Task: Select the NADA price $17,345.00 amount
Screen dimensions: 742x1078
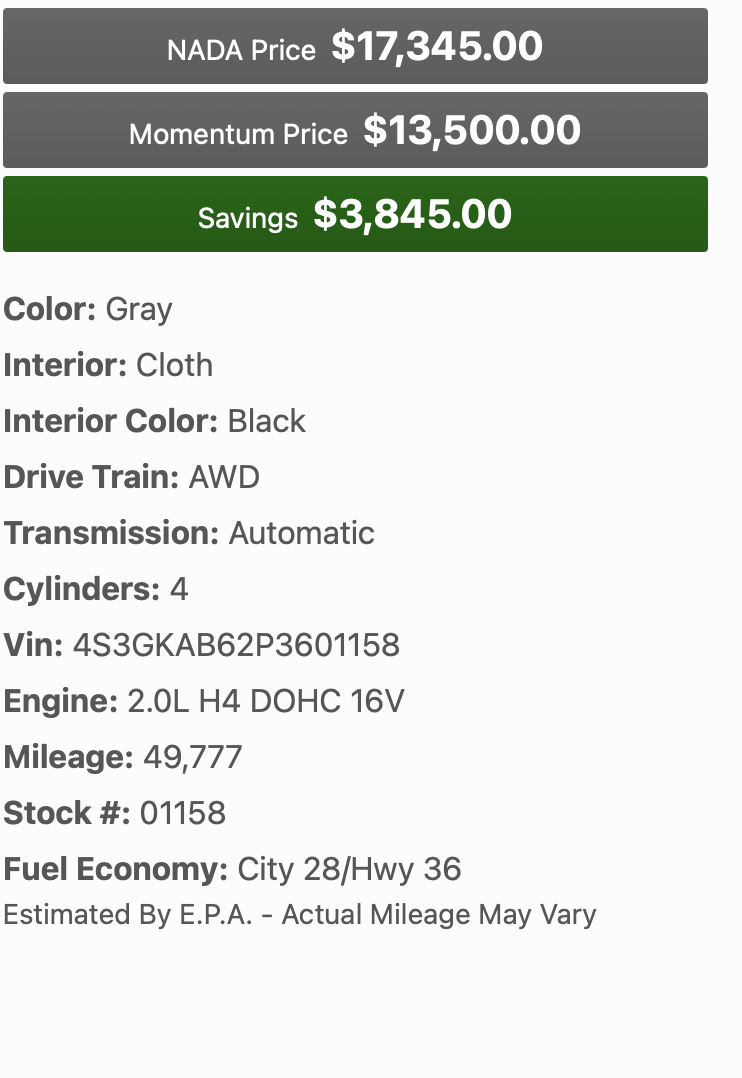Action: (437, 47)
